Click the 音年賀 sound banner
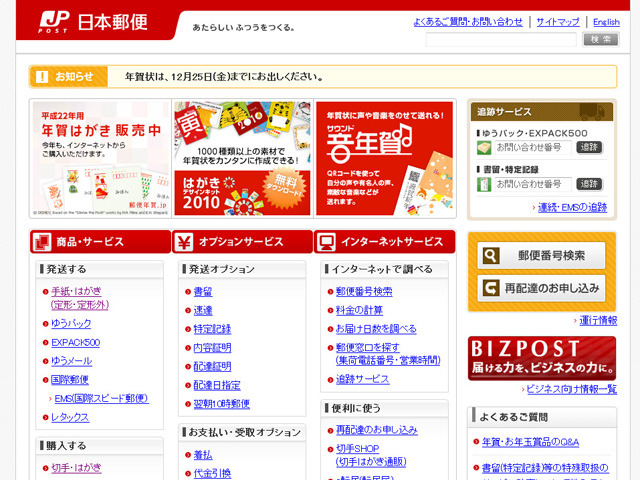 (384, 158)
